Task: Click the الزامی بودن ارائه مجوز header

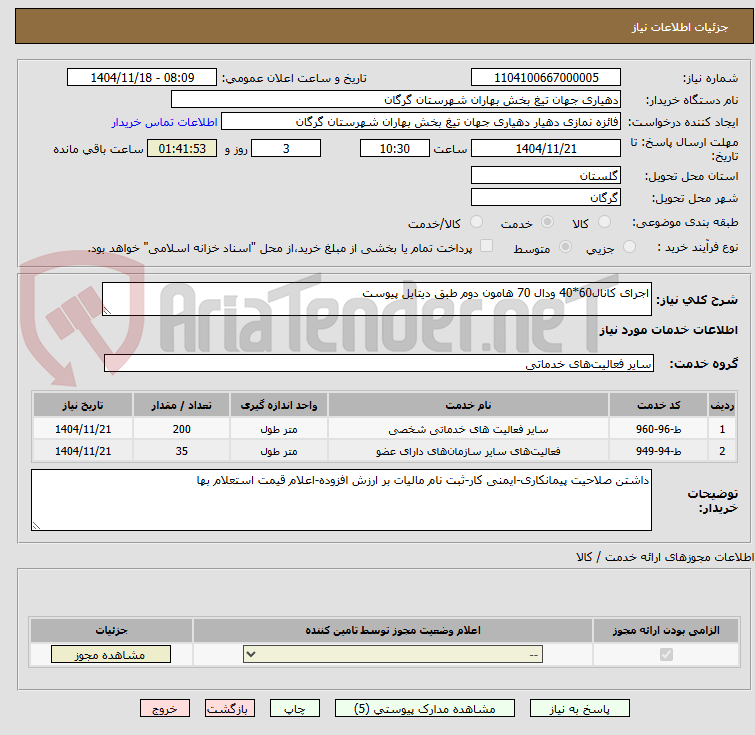Action: (666, 630)
